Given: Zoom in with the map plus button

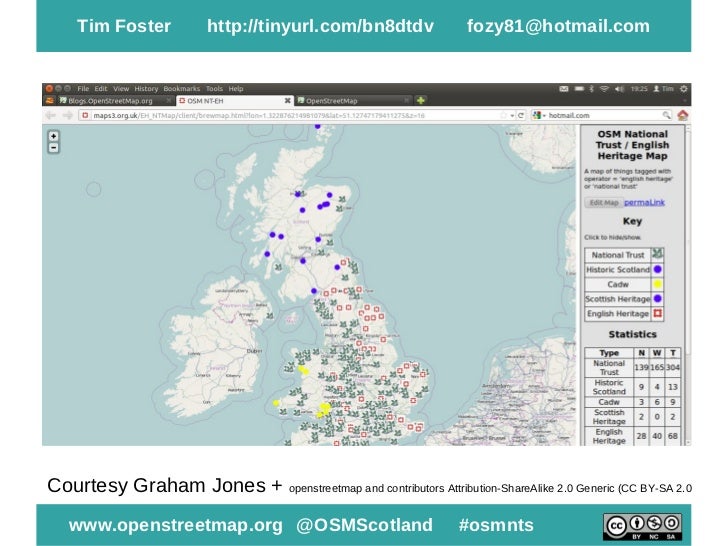Looking at the screenshot, I should [x=53, y=136].
